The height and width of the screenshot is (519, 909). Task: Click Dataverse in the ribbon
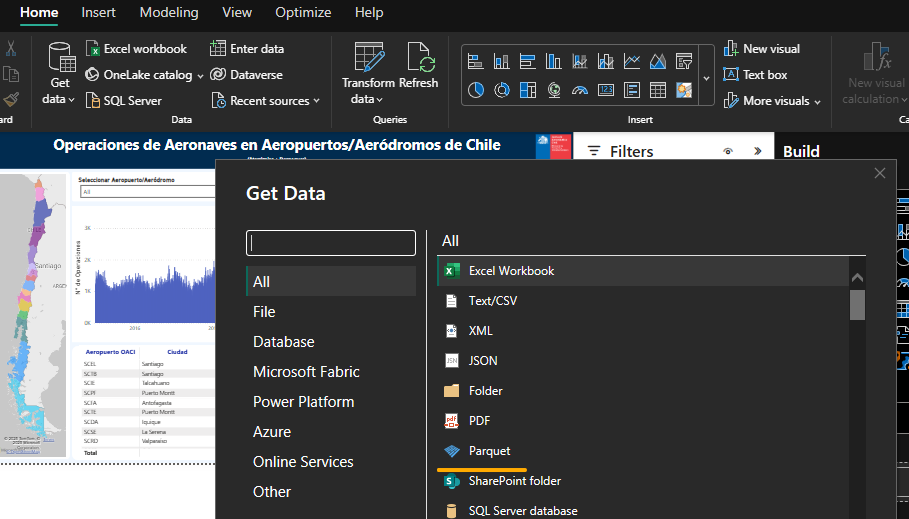coord(246,75)
